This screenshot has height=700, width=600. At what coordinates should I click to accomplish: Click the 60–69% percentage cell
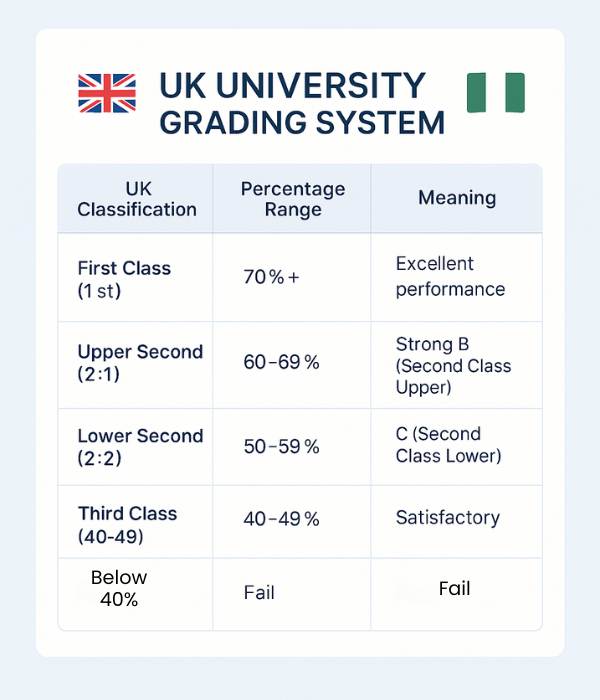[281, 362]
